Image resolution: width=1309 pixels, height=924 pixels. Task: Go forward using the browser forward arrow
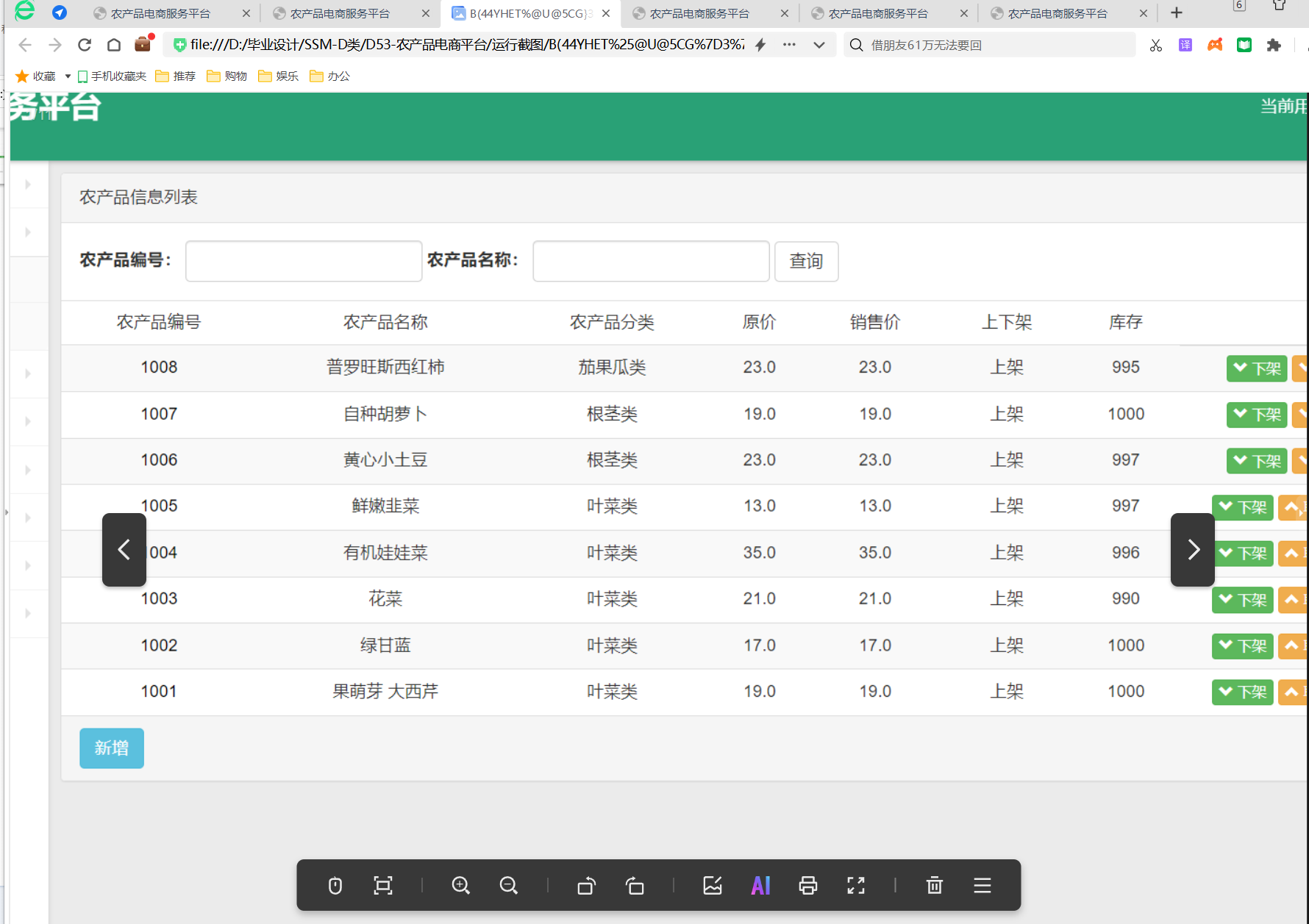(x=55, y=45)
